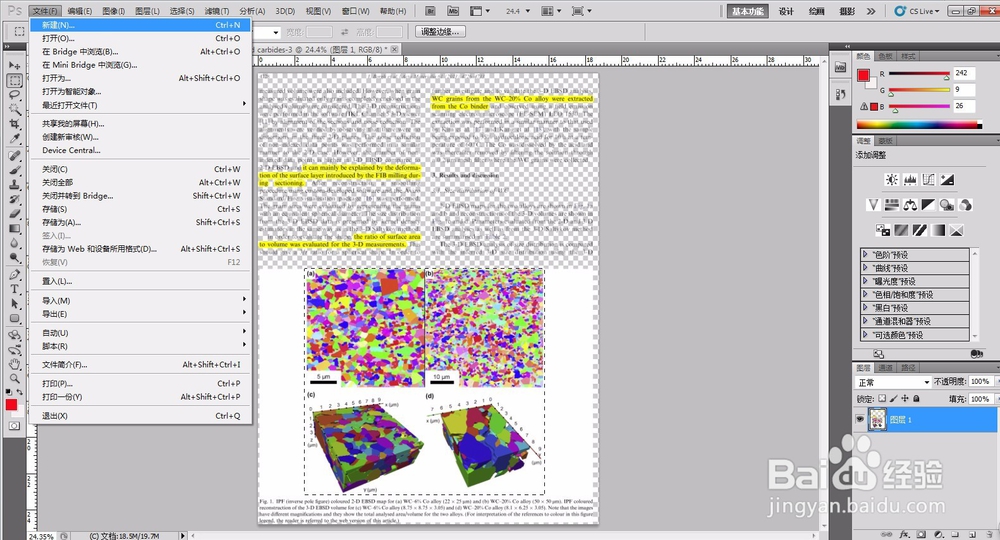Click the R value input field
1000x540 pixels.
point(964,73)
